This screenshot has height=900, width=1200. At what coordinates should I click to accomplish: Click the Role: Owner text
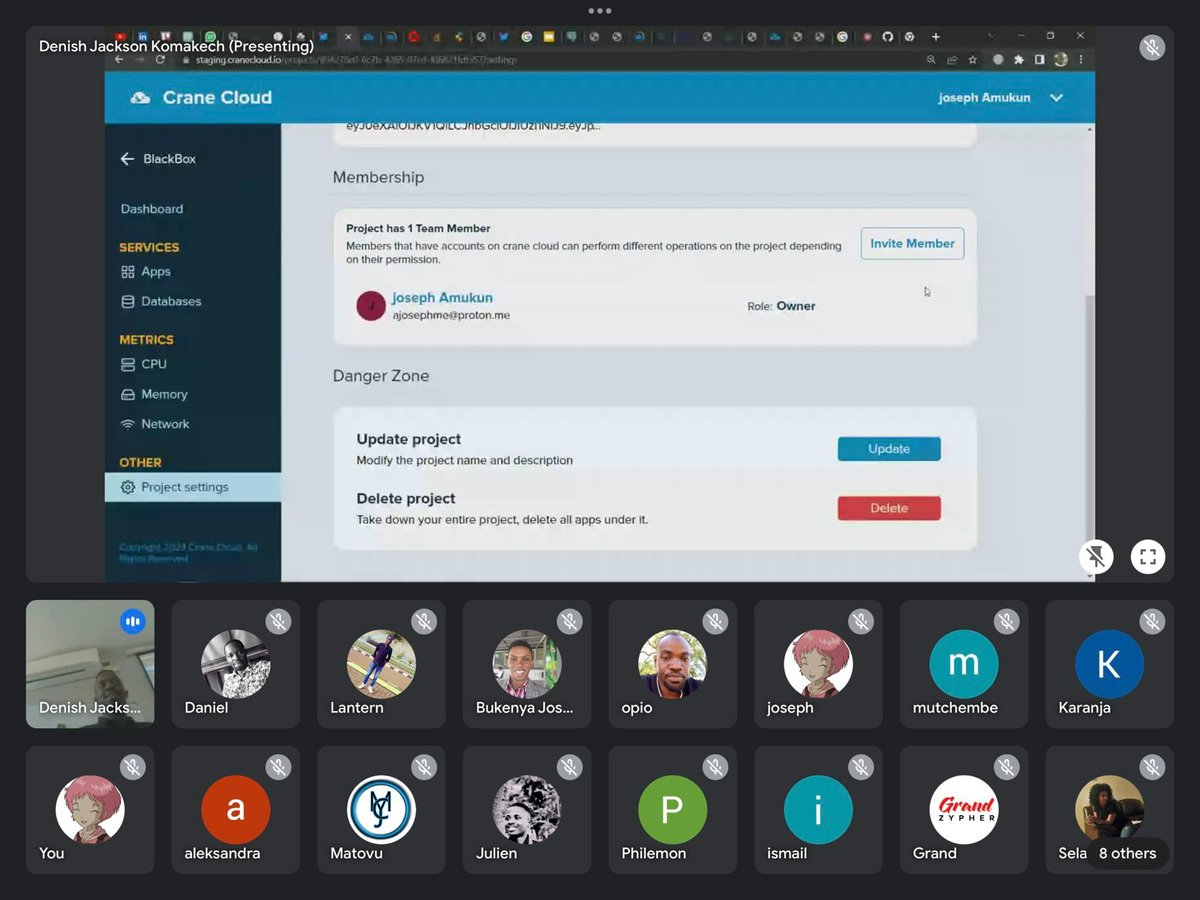click(x=781, y=306)
